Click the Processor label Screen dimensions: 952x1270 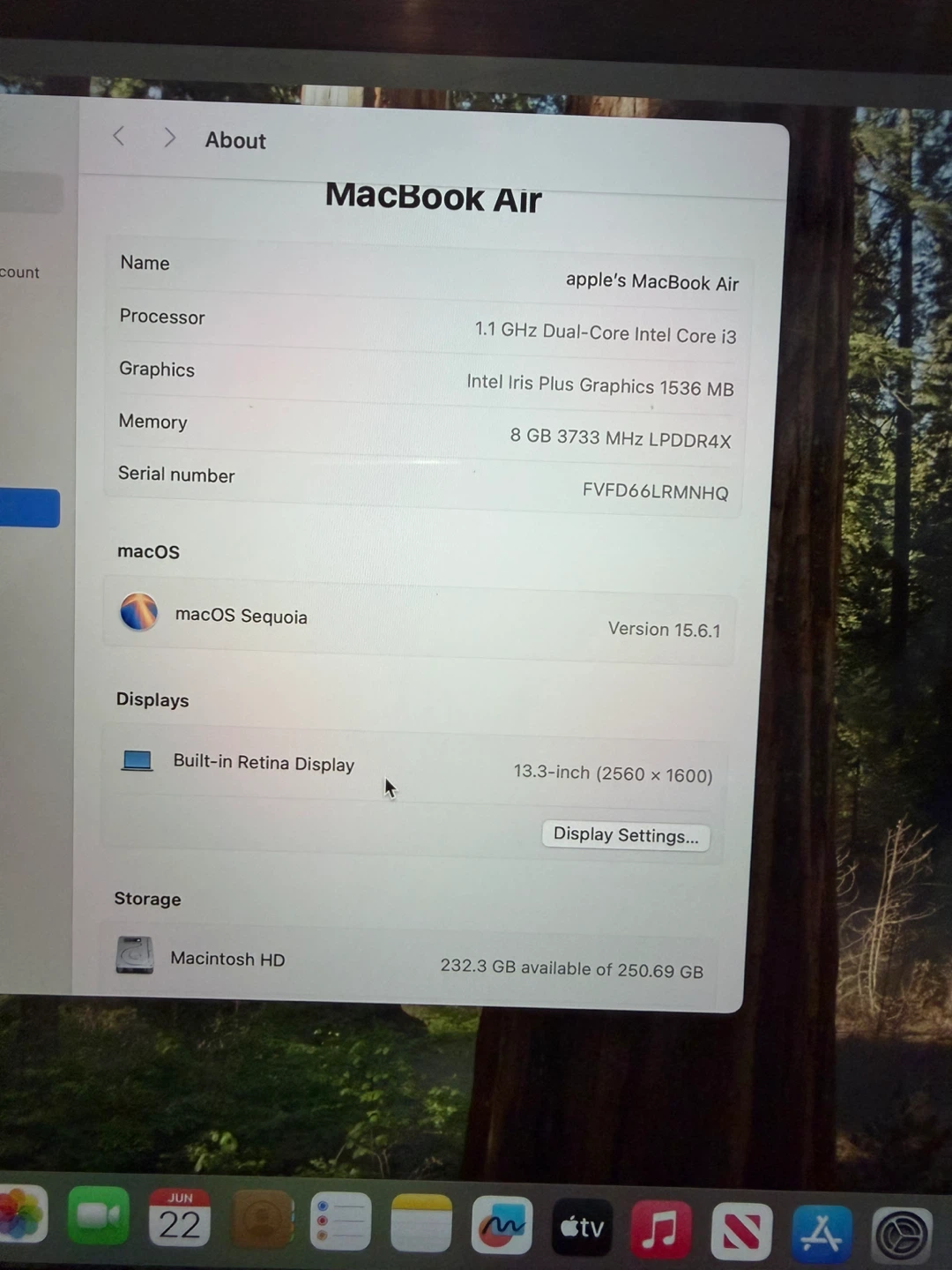(x=162, y=317)
